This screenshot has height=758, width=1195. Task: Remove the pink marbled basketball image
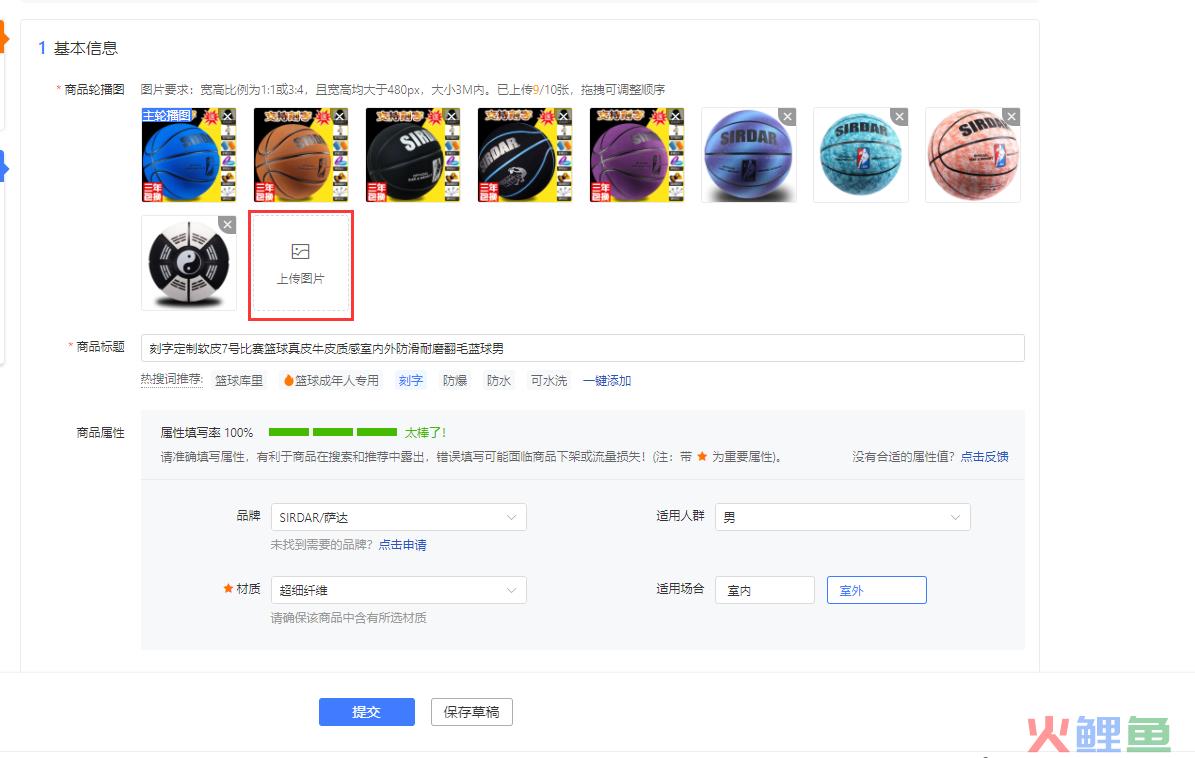tap(1011, 117)
